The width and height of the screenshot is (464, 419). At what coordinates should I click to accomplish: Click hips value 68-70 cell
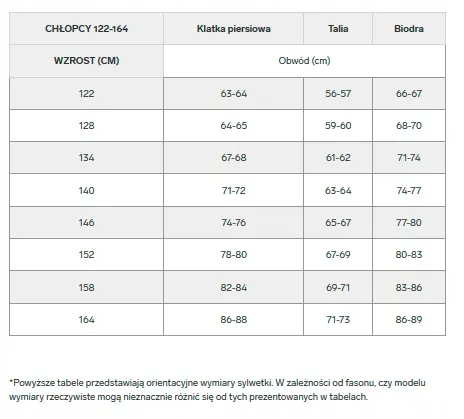click(x=409, y=126)
